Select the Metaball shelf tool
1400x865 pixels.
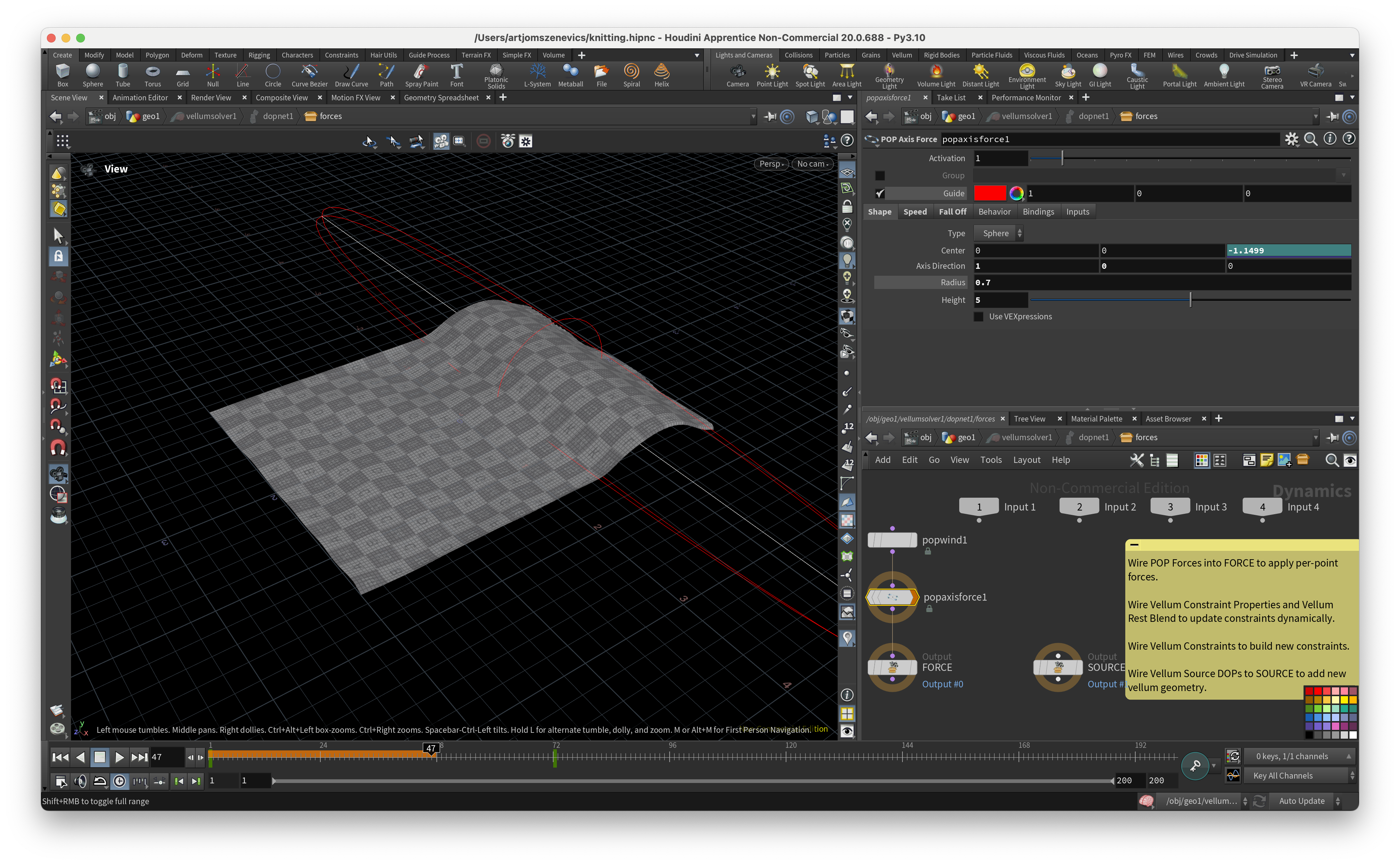click(x=570, y=75)
